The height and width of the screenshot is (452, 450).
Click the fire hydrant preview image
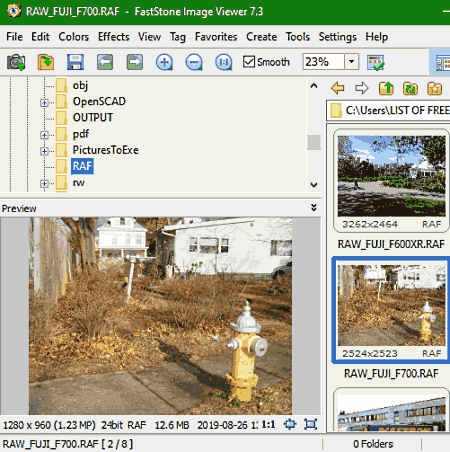tap(160, 316)
